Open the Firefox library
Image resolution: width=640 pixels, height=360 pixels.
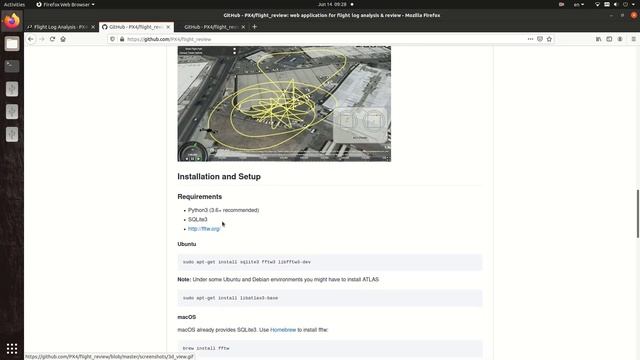598,39
